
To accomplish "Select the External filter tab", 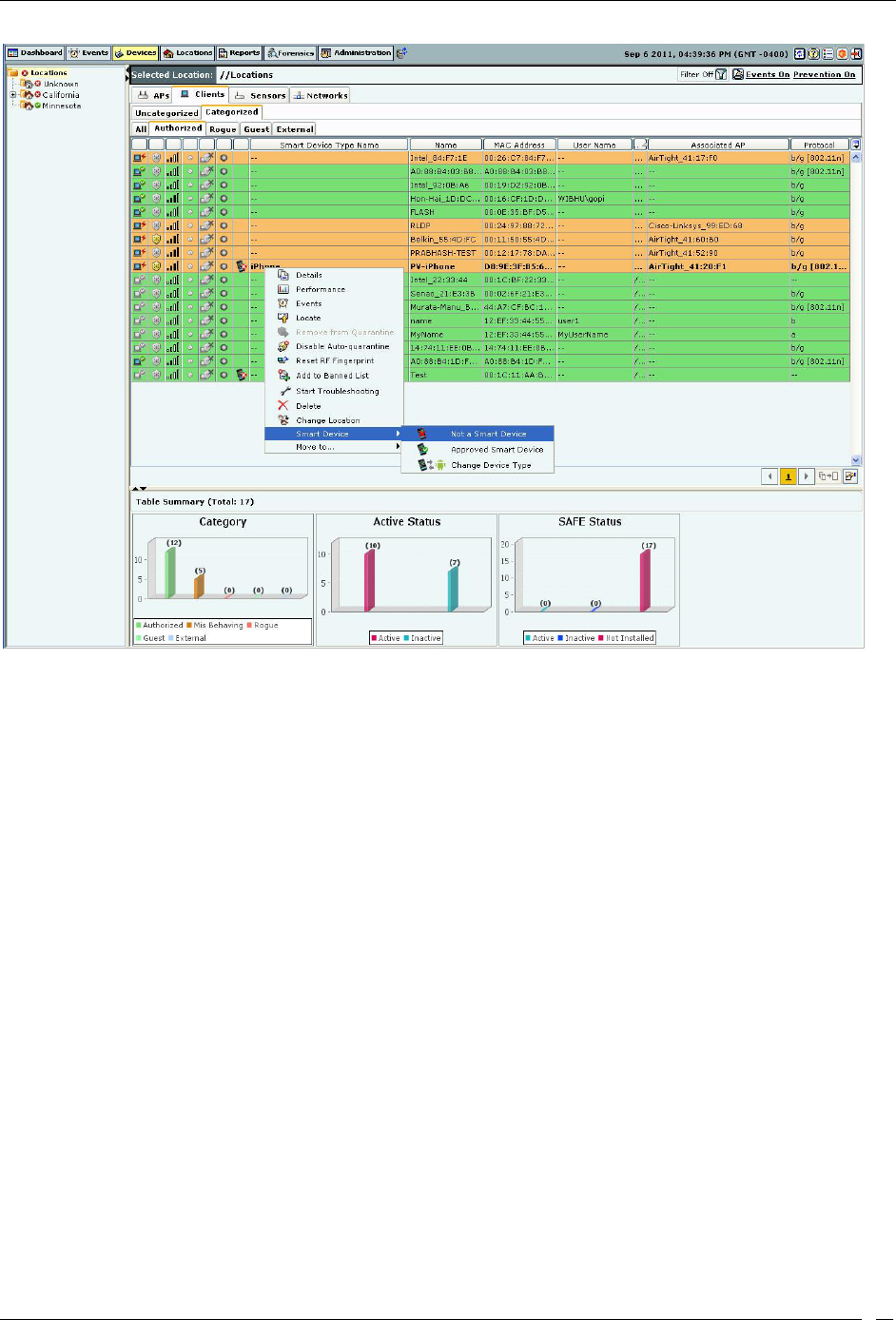I will [x=295, y=129].
